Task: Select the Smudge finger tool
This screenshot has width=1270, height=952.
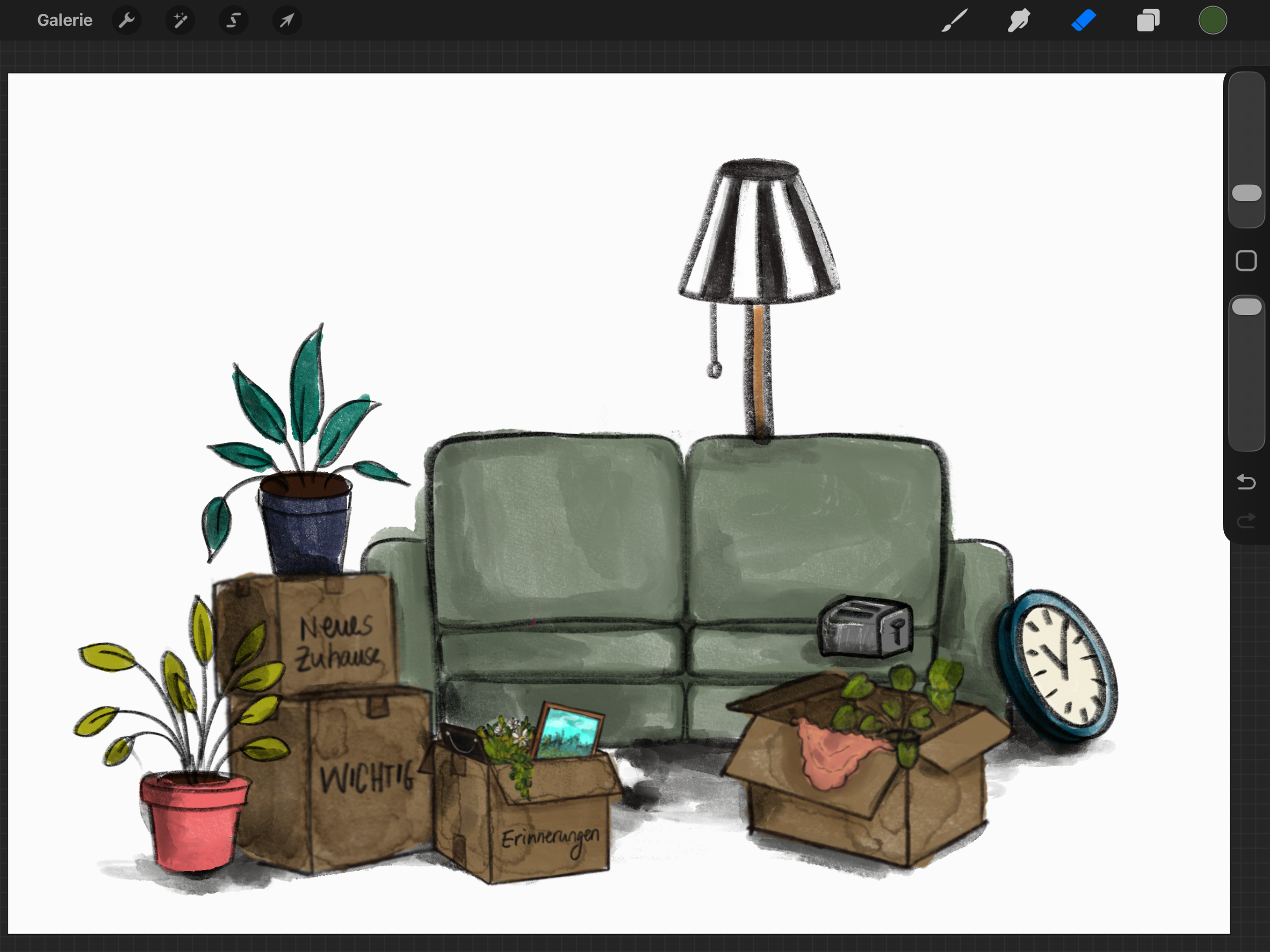Action: (x=1019, y=20)
